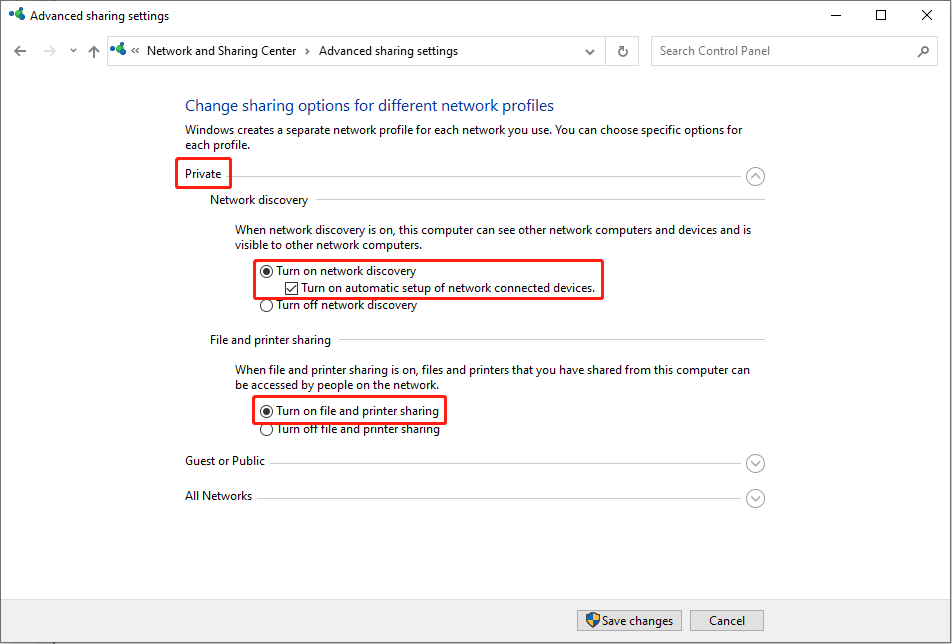Screen dimensions: 952x644
Task: Click the window title bar network icon
Action: click(15, 16)
